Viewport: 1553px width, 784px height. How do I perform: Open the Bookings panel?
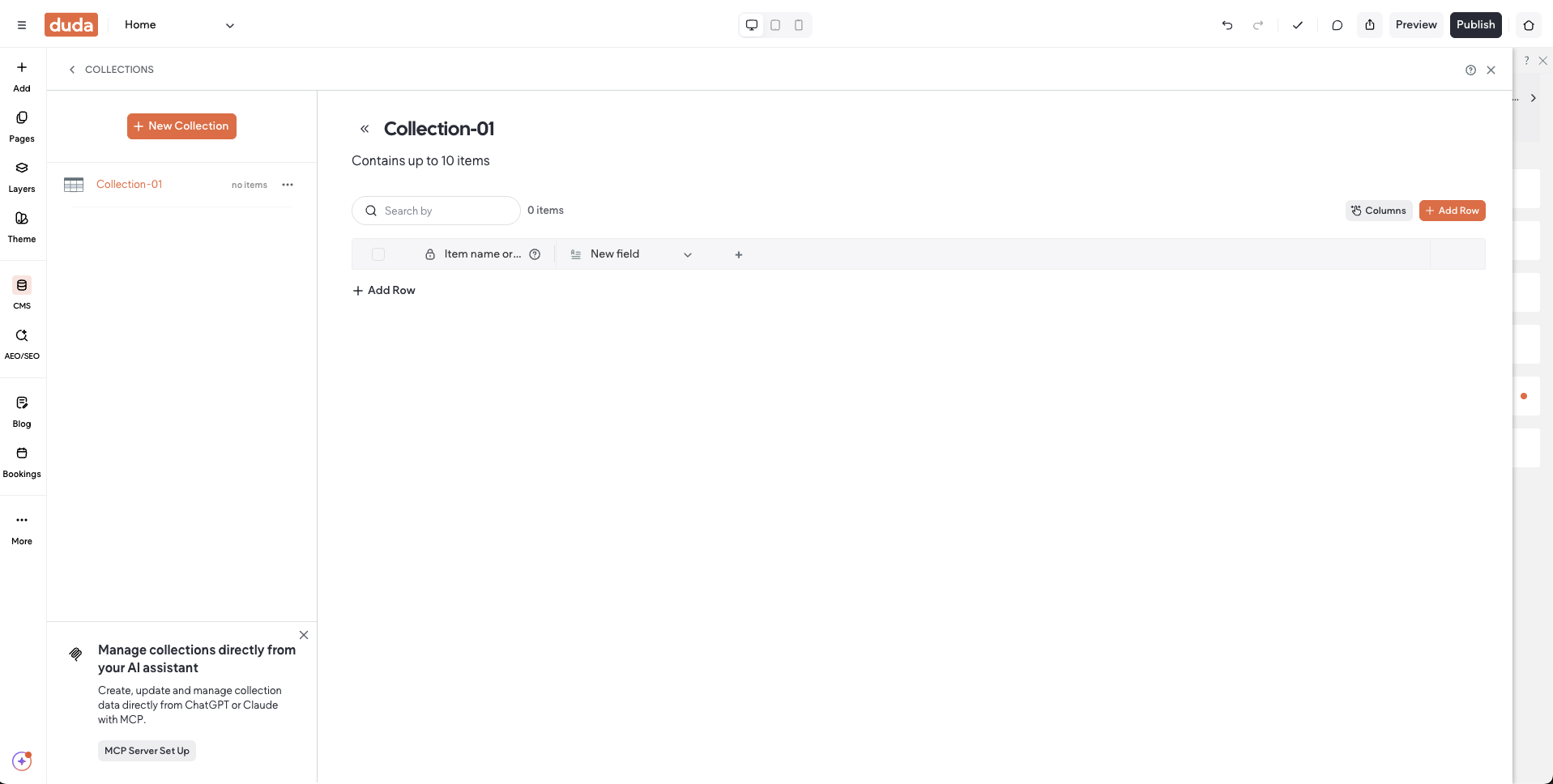[x=22, y=462]
